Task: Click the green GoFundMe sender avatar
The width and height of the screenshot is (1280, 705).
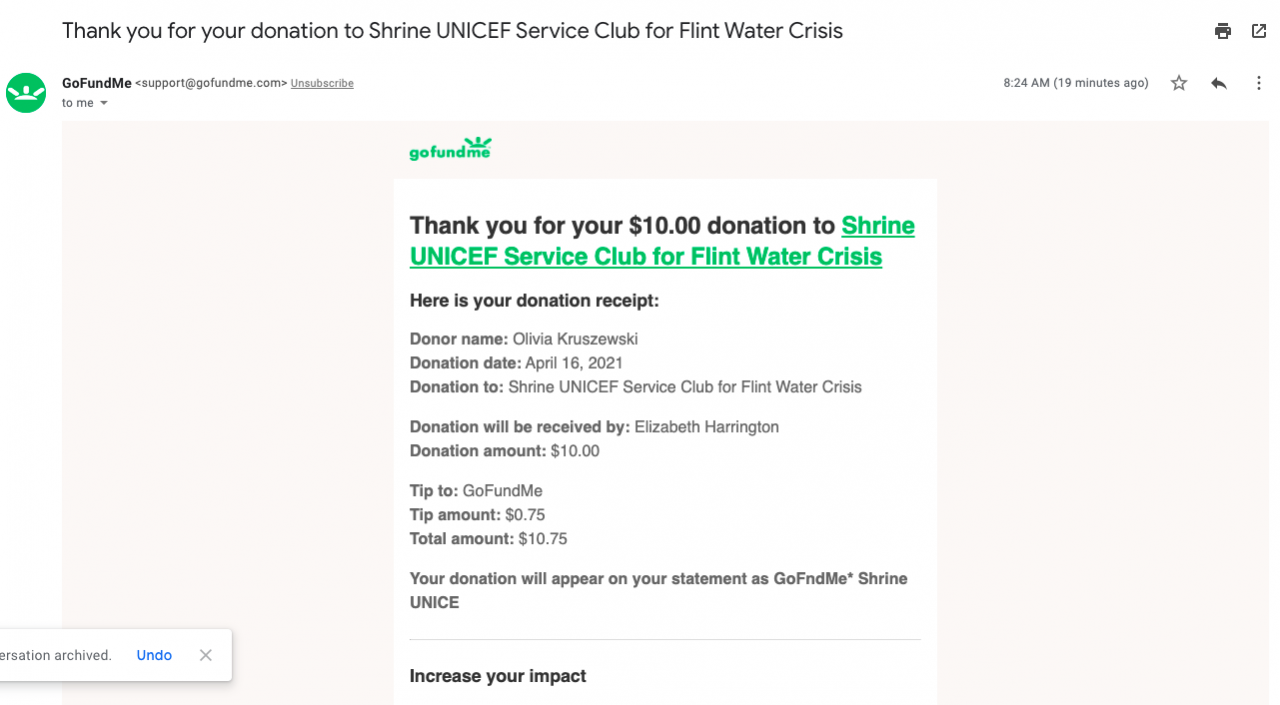Action: click(26, 93)
